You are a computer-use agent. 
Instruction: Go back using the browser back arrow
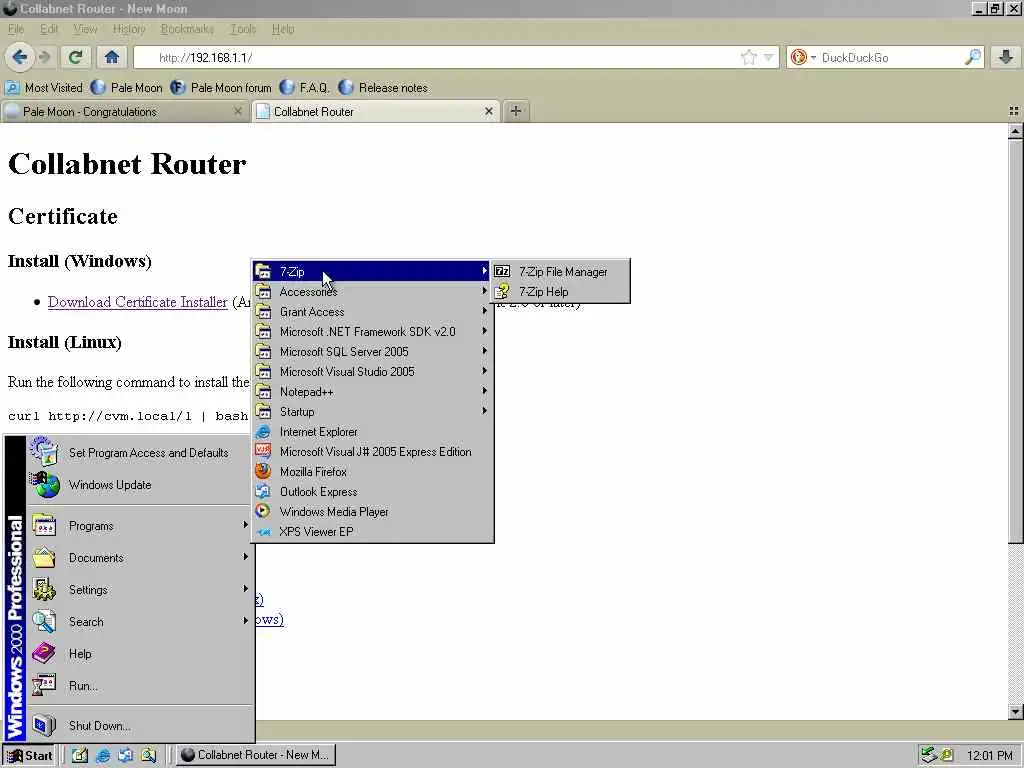pos(20,57)
